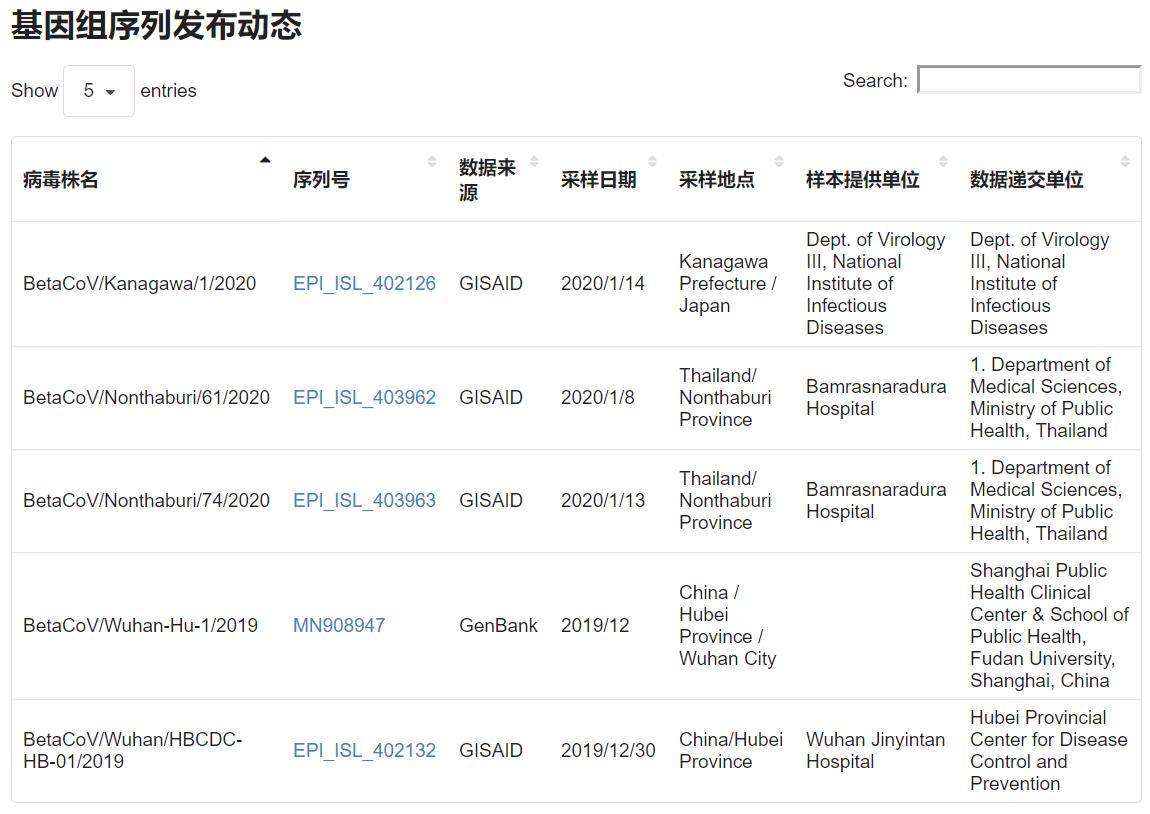Click the sort icon on 数据递交单位 header

1125,161
